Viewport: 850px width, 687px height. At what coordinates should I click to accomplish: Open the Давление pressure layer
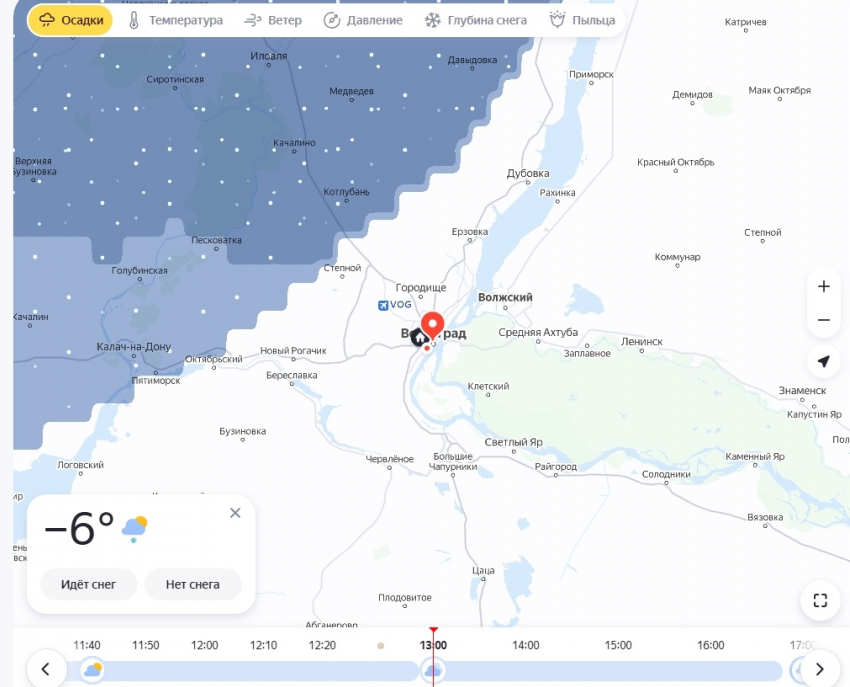point(363,20)
